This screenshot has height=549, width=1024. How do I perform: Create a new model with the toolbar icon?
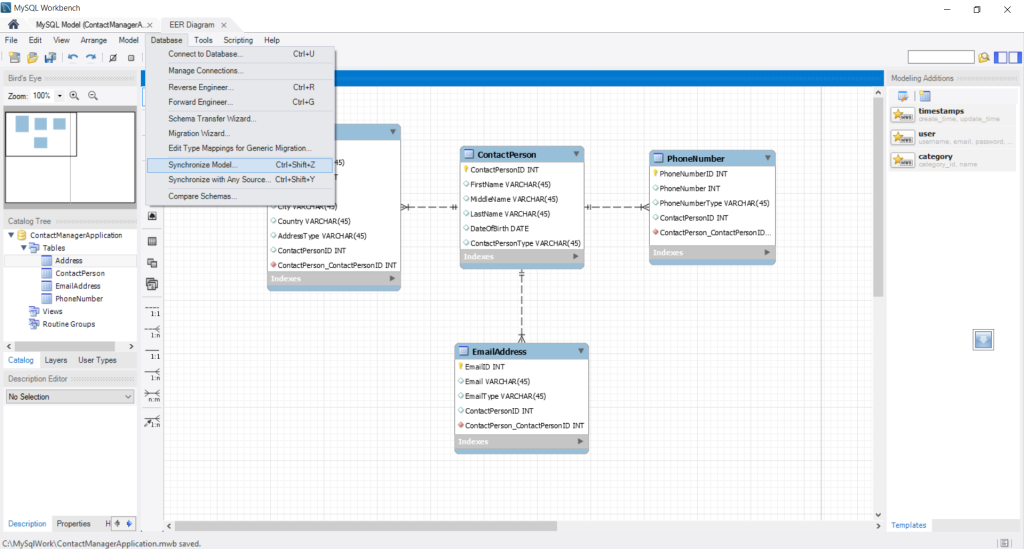point(14,57)
